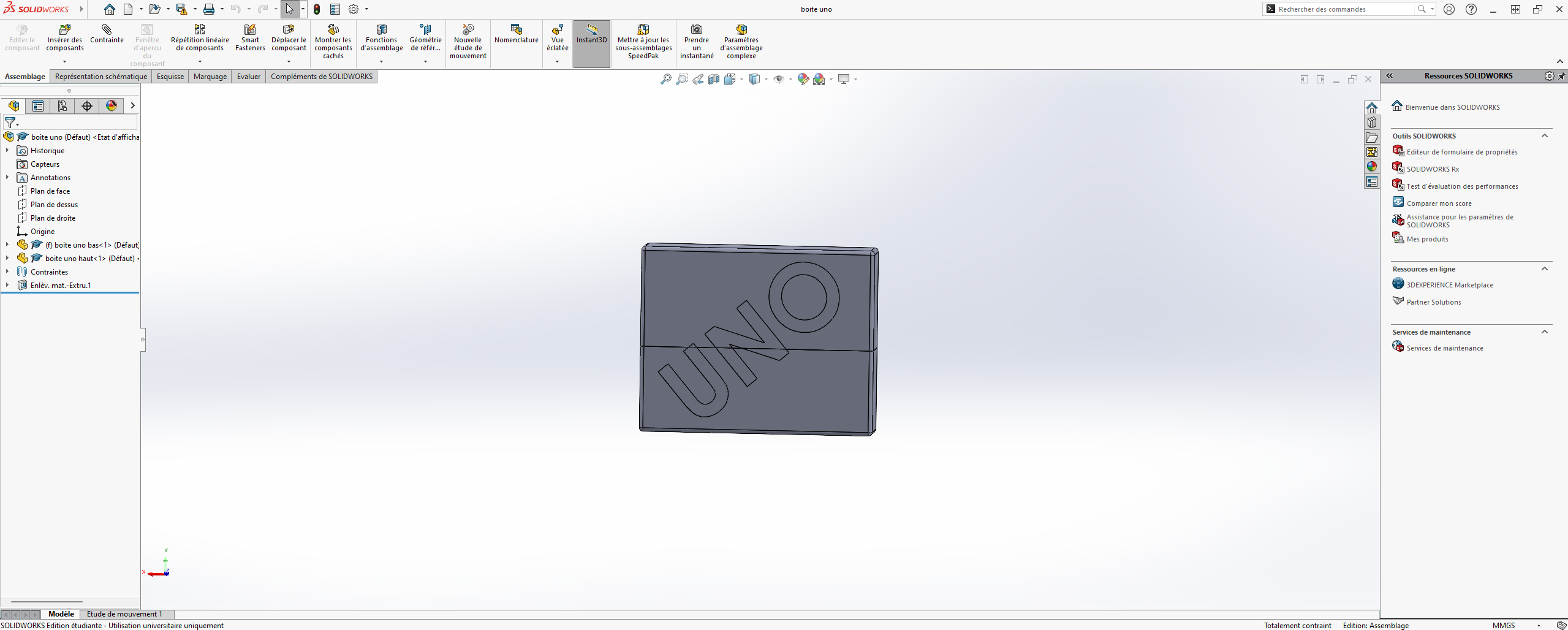This screenshot has height=630, width=1568.
Task: Select Origine in feature tree
Action: click(x=42, y=232)
